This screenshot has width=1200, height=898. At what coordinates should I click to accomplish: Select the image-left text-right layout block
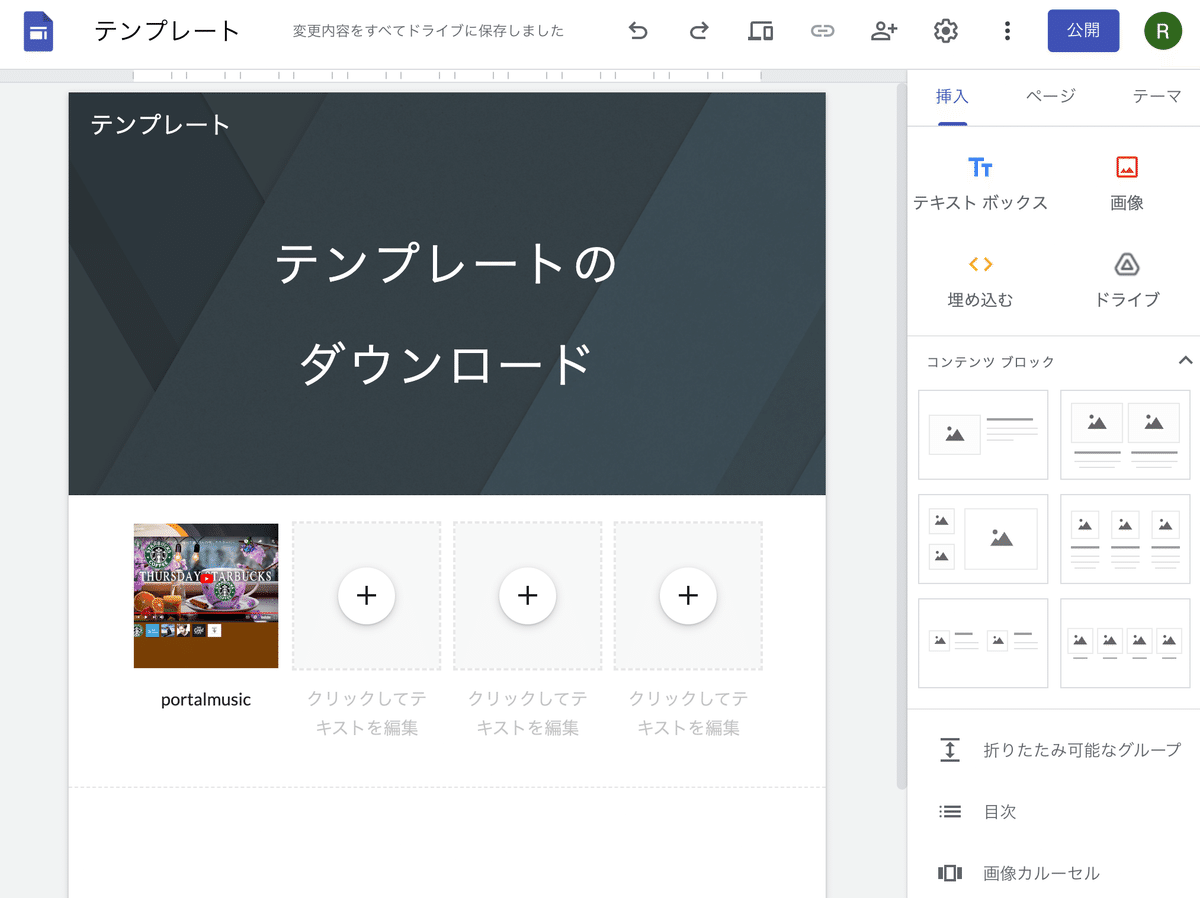(983, 435)
